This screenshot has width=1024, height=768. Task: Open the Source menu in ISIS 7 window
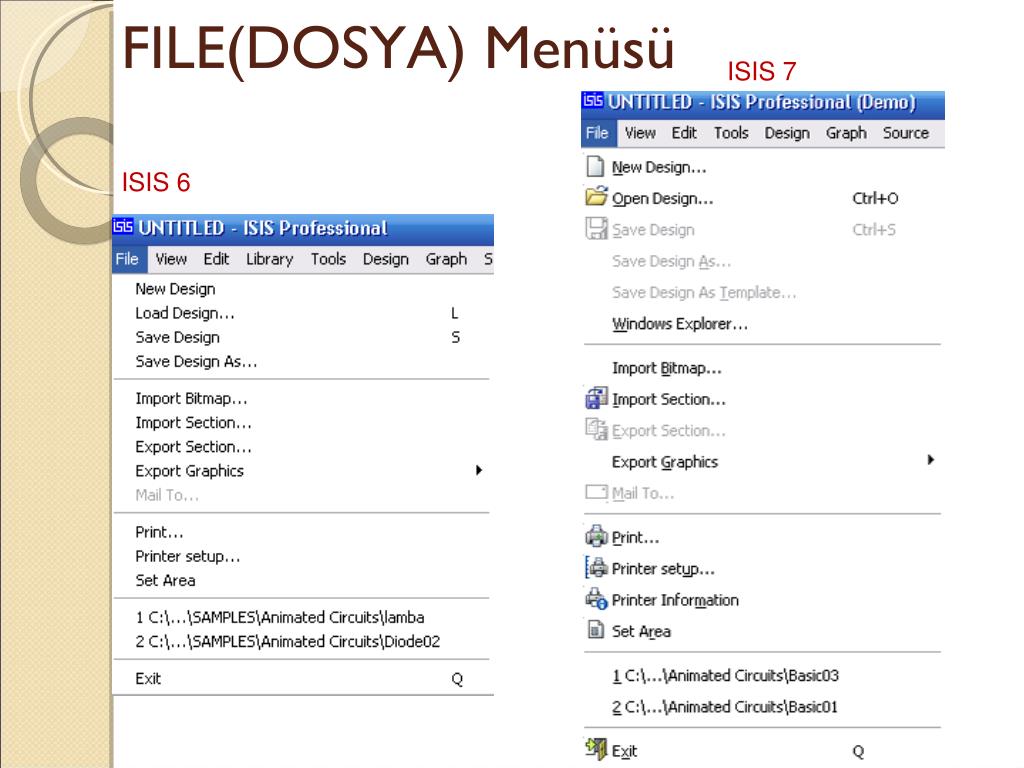pyautogui.click(x=906, y=133)
